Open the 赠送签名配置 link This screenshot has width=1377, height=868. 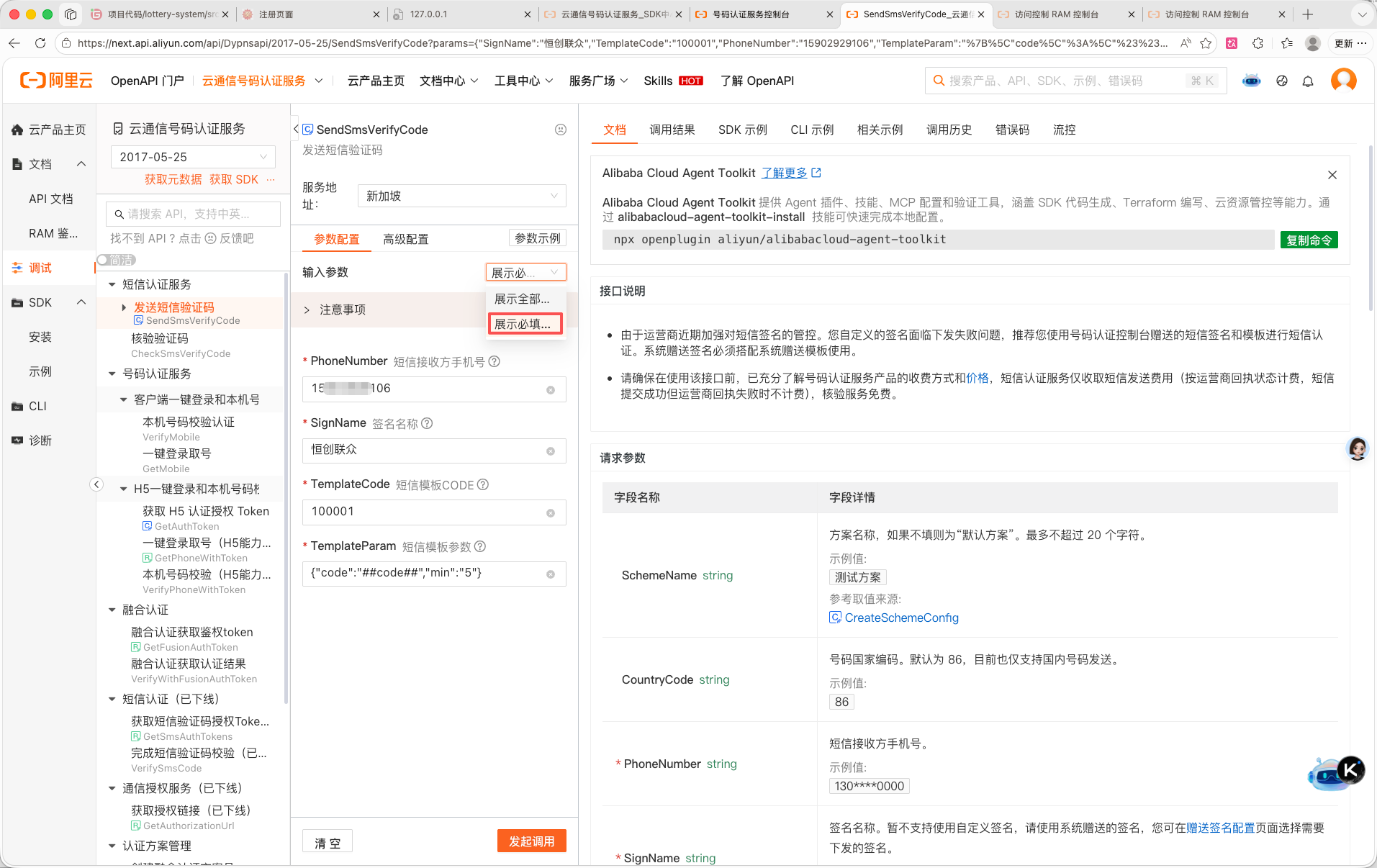1221,828
